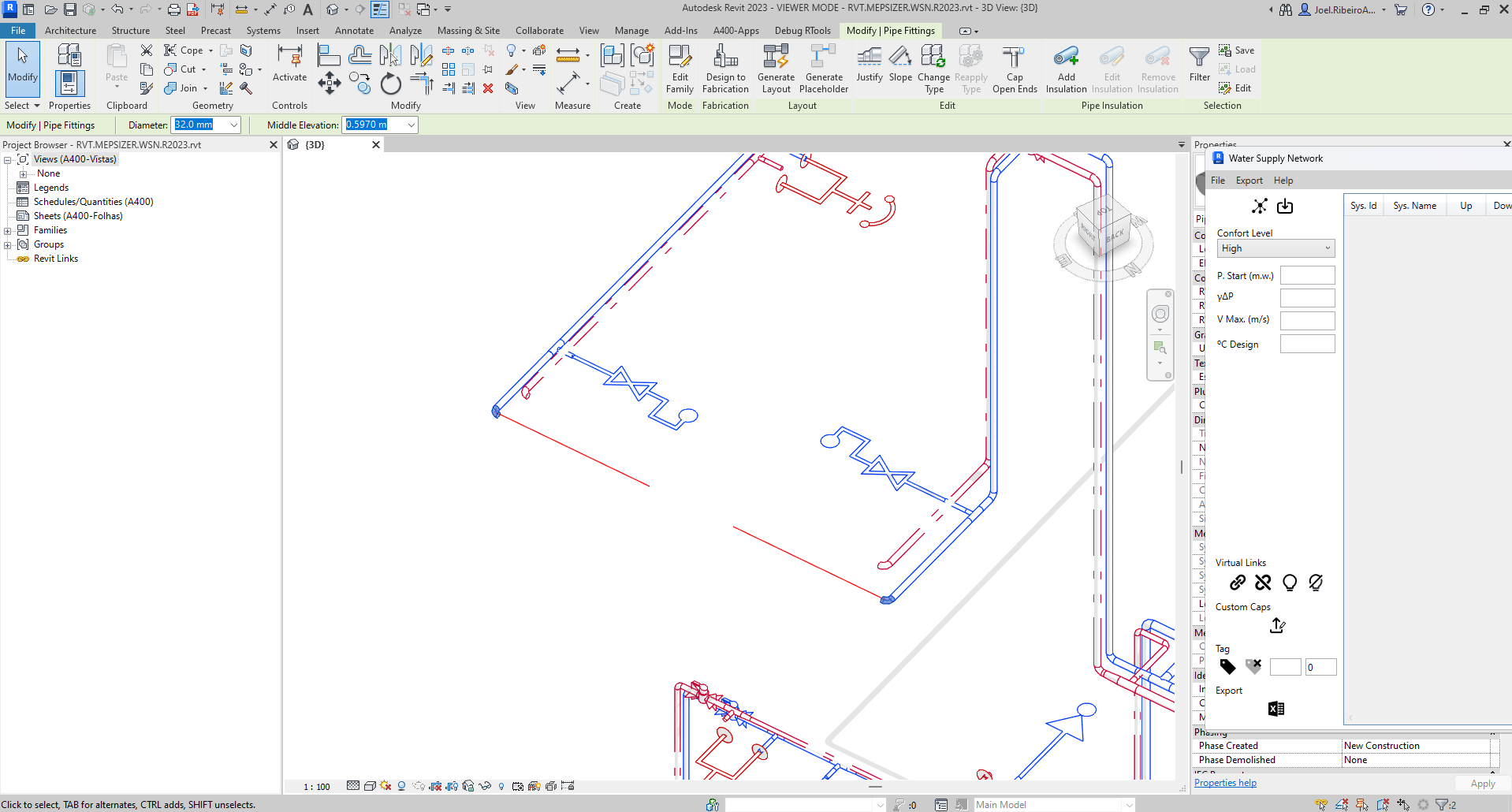Viewport: 1512px width, 812px height.
Task: Hide virtual links with crossed lightbulb icon
Action: [1316, 583]
